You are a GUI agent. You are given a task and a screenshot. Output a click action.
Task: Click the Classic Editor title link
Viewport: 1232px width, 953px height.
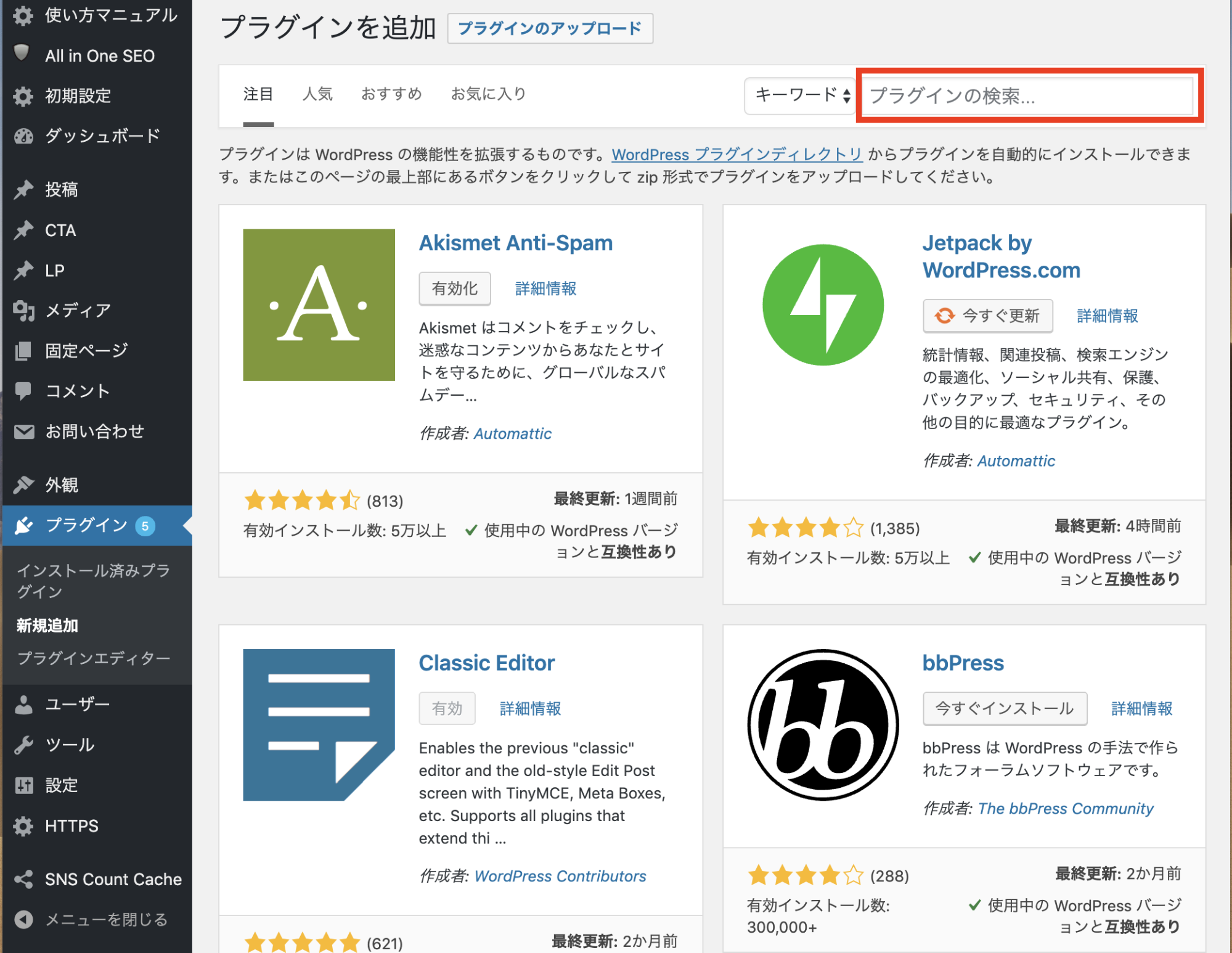pos(486,663)
